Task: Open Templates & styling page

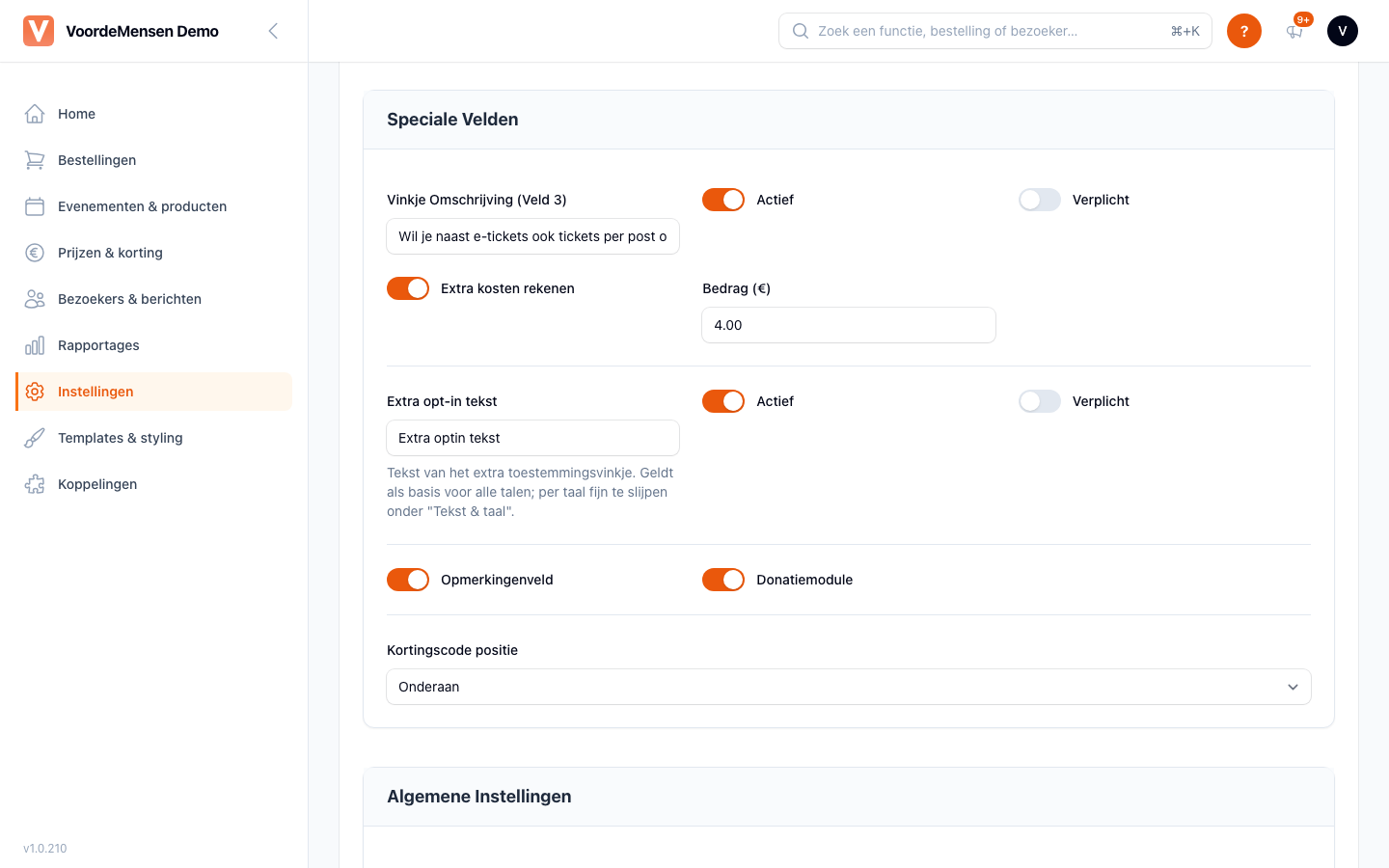Action: 154,438
